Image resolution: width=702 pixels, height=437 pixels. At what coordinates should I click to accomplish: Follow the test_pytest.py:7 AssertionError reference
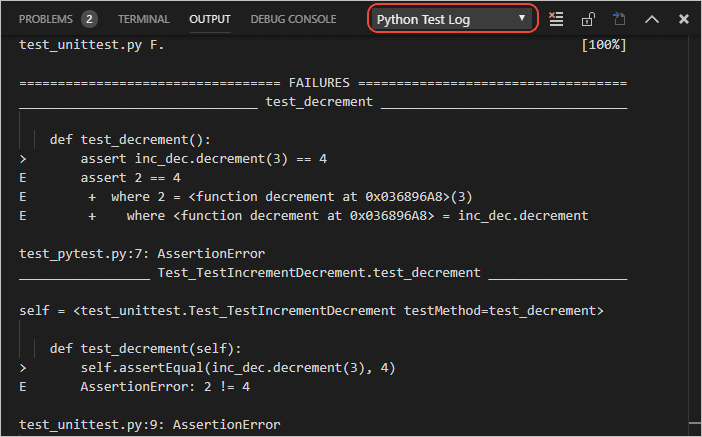[141, 254]
